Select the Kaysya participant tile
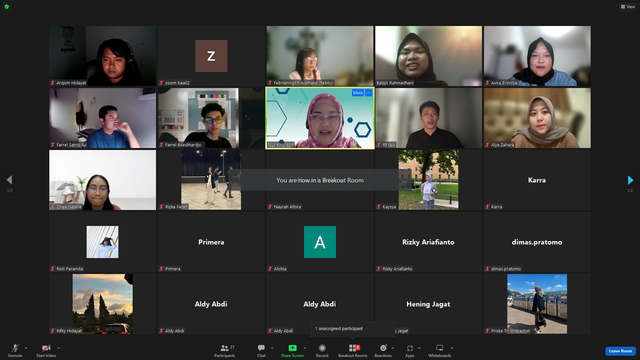The width and height of the screenshot is (640, 360). [428, 180]
